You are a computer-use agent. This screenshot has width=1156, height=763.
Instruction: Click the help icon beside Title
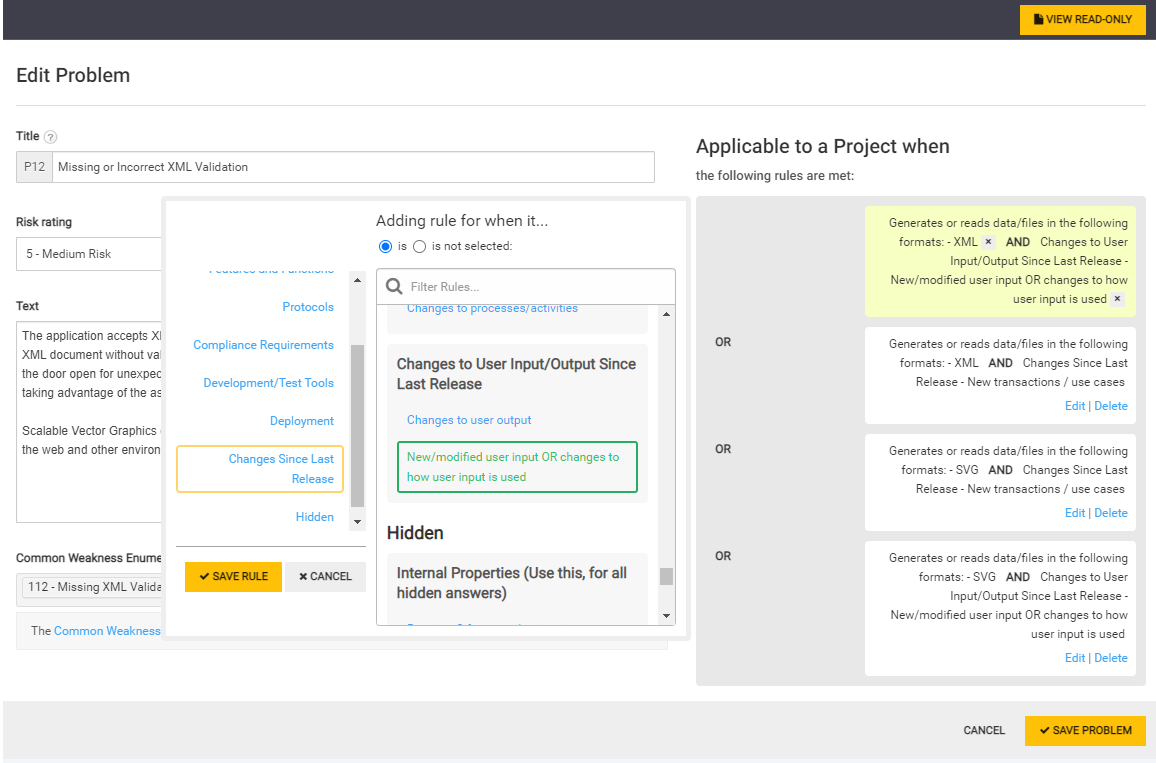pyautogui.click(x=51, y=137)
